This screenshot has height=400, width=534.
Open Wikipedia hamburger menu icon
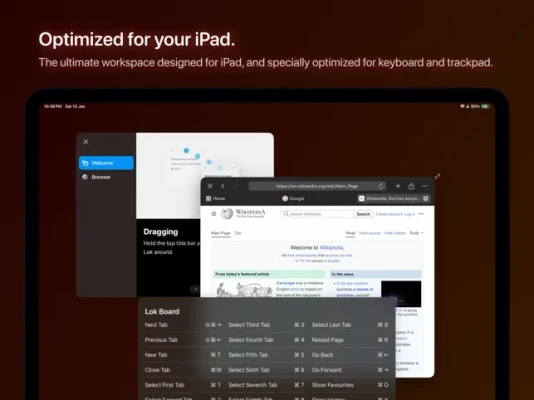(214, 214)
